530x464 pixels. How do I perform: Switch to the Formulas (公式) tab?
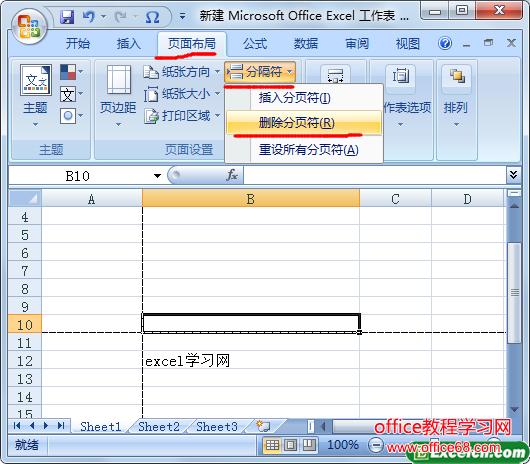point(255,44)
